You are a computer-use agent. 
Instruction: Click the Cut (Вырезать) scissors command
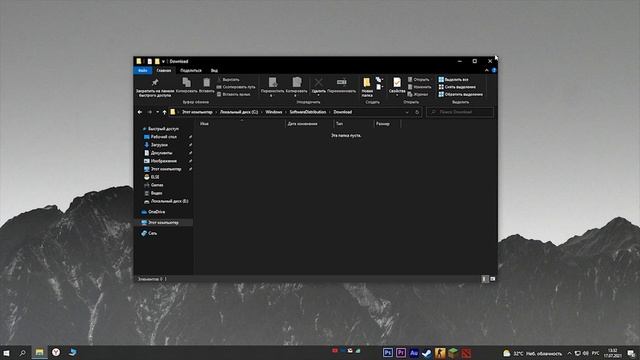(x=229, y=80)
